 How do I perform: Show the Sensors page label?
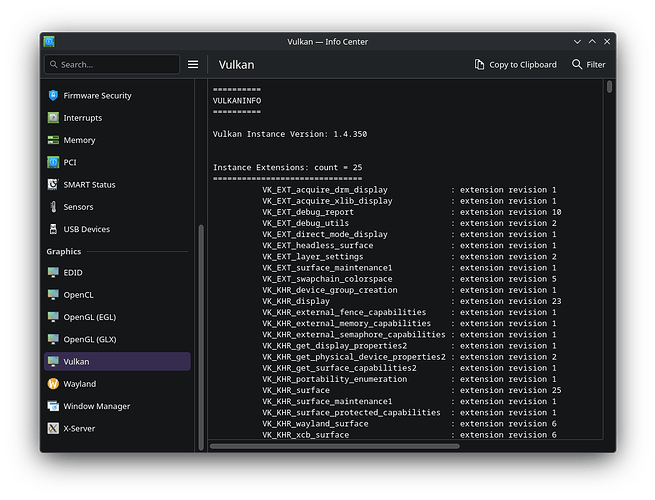click(78, 207)
